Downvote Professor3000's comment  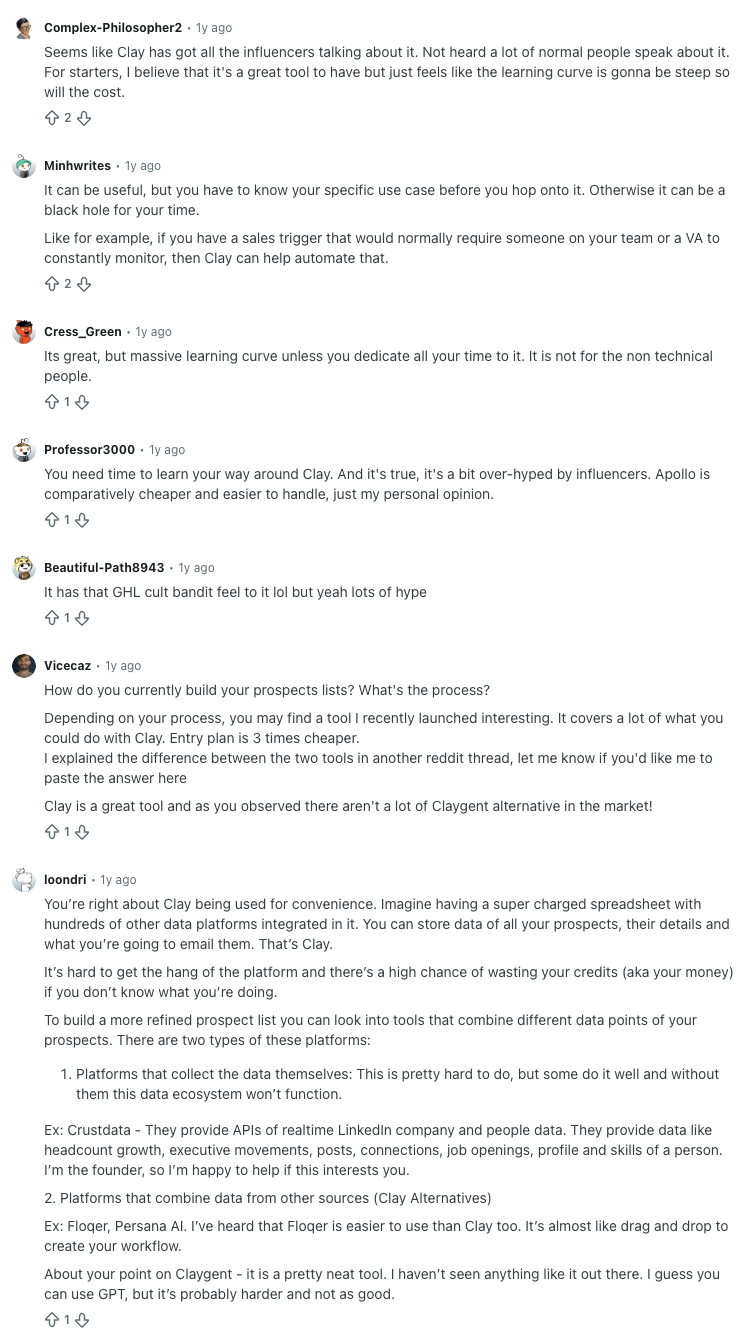[x=83, y=519]
